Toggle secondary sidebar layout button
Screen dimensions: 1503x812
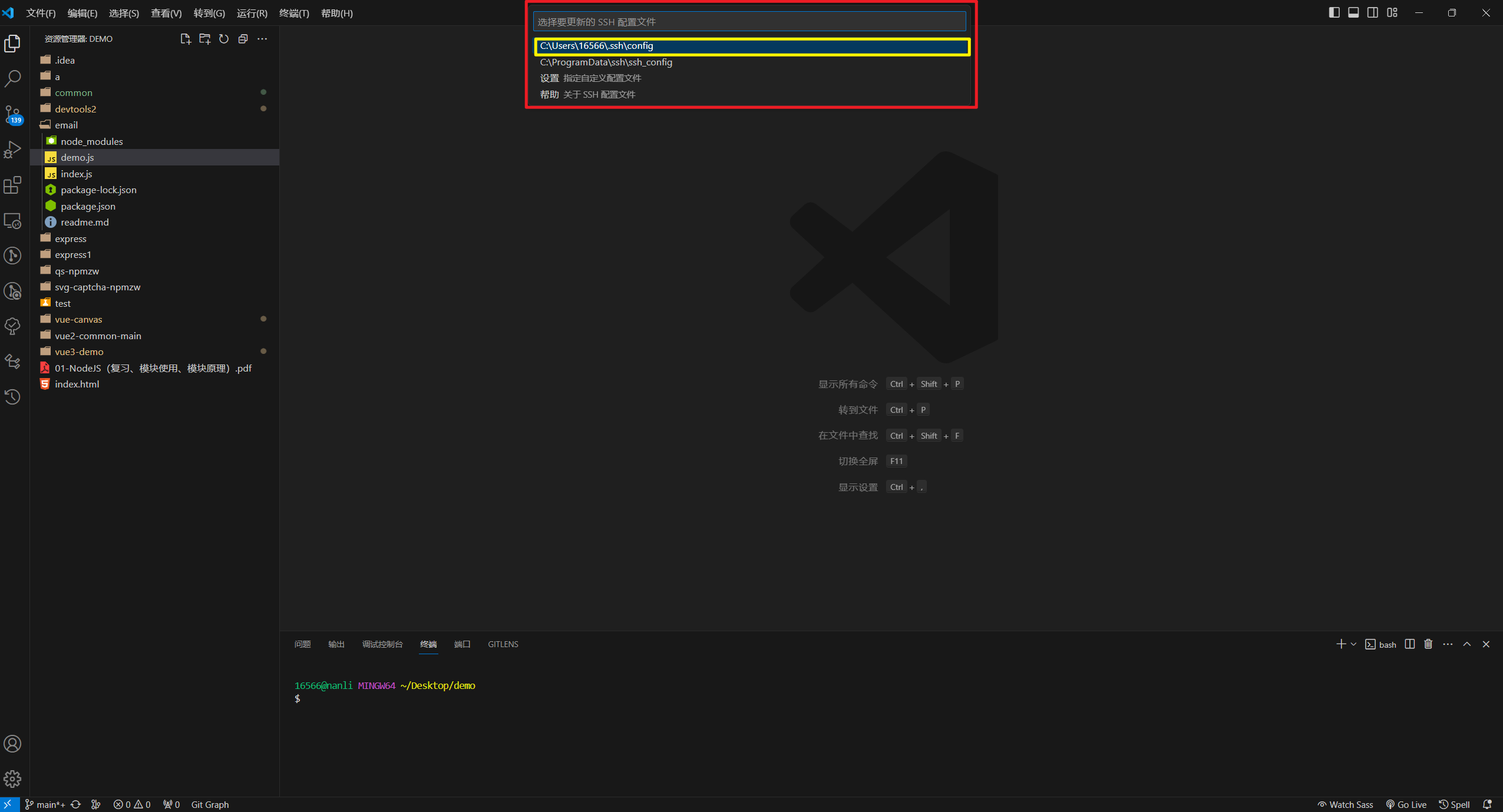click(x=1373, y=13)
